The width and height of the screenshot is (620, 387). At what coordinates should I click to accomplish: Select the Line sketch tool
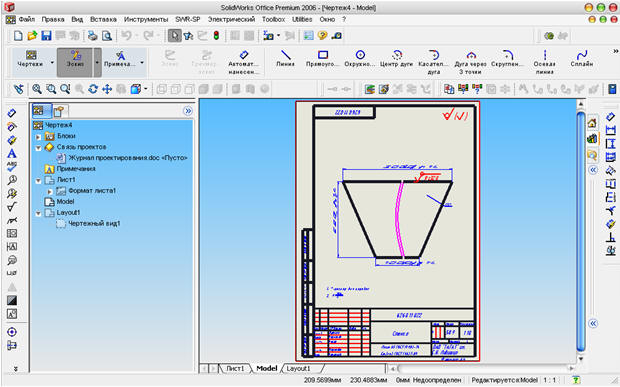[x=285, y=59]
